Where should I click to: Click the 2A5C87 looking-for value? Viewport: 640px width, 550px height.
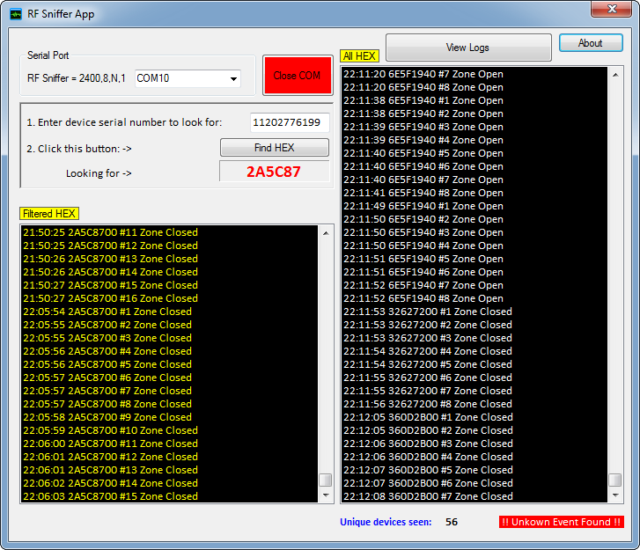click(x=274, y=172)
